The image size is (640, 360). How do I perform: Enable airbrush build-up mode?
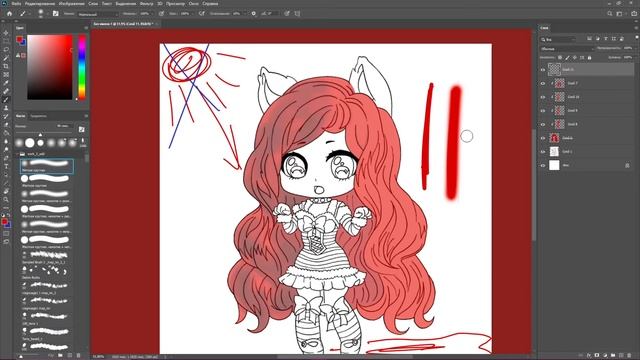click(201, 13)
